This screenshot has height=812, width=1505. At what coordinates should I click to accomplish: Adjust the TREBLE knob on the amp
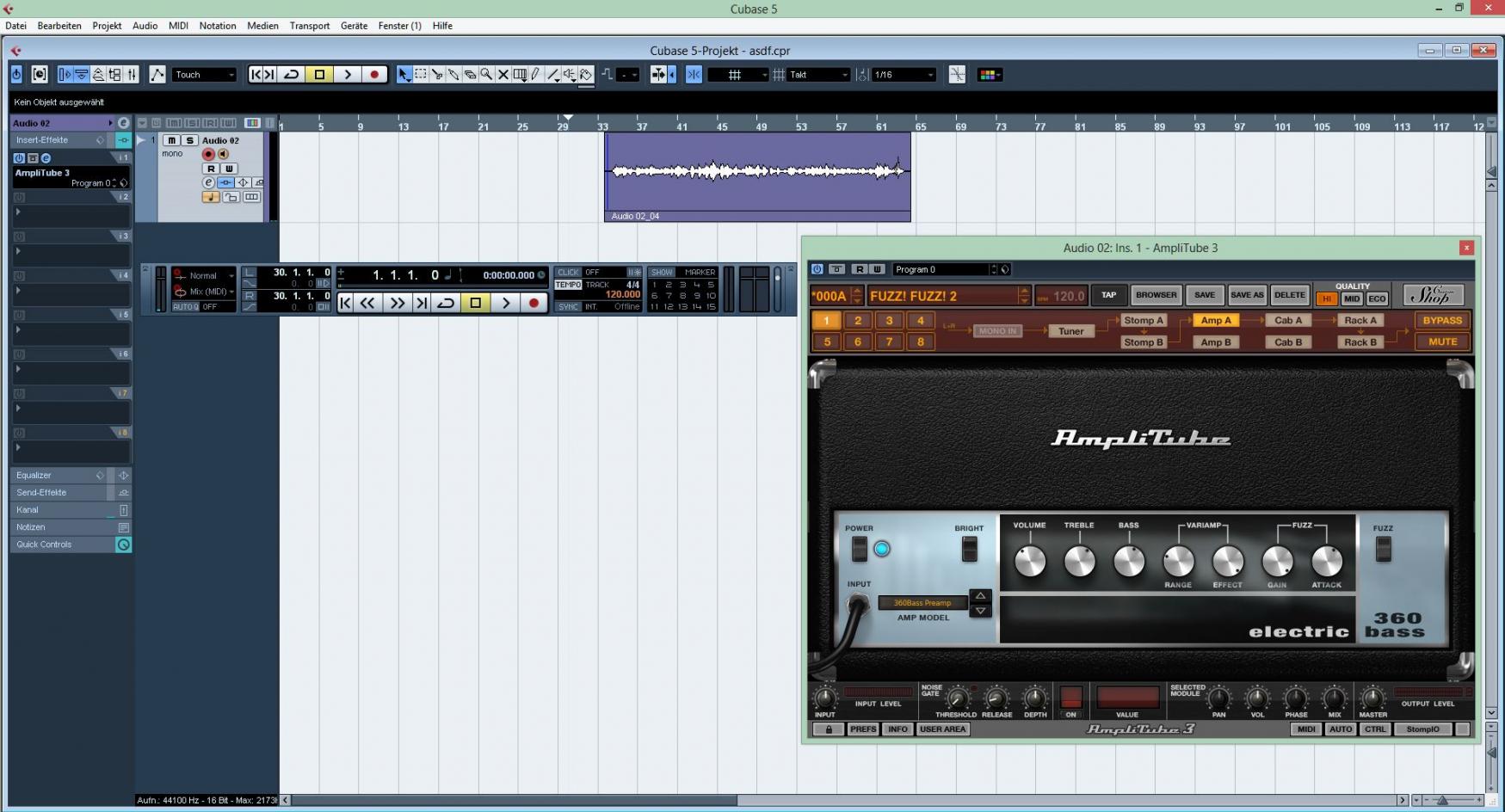(x=1079, y=562)
